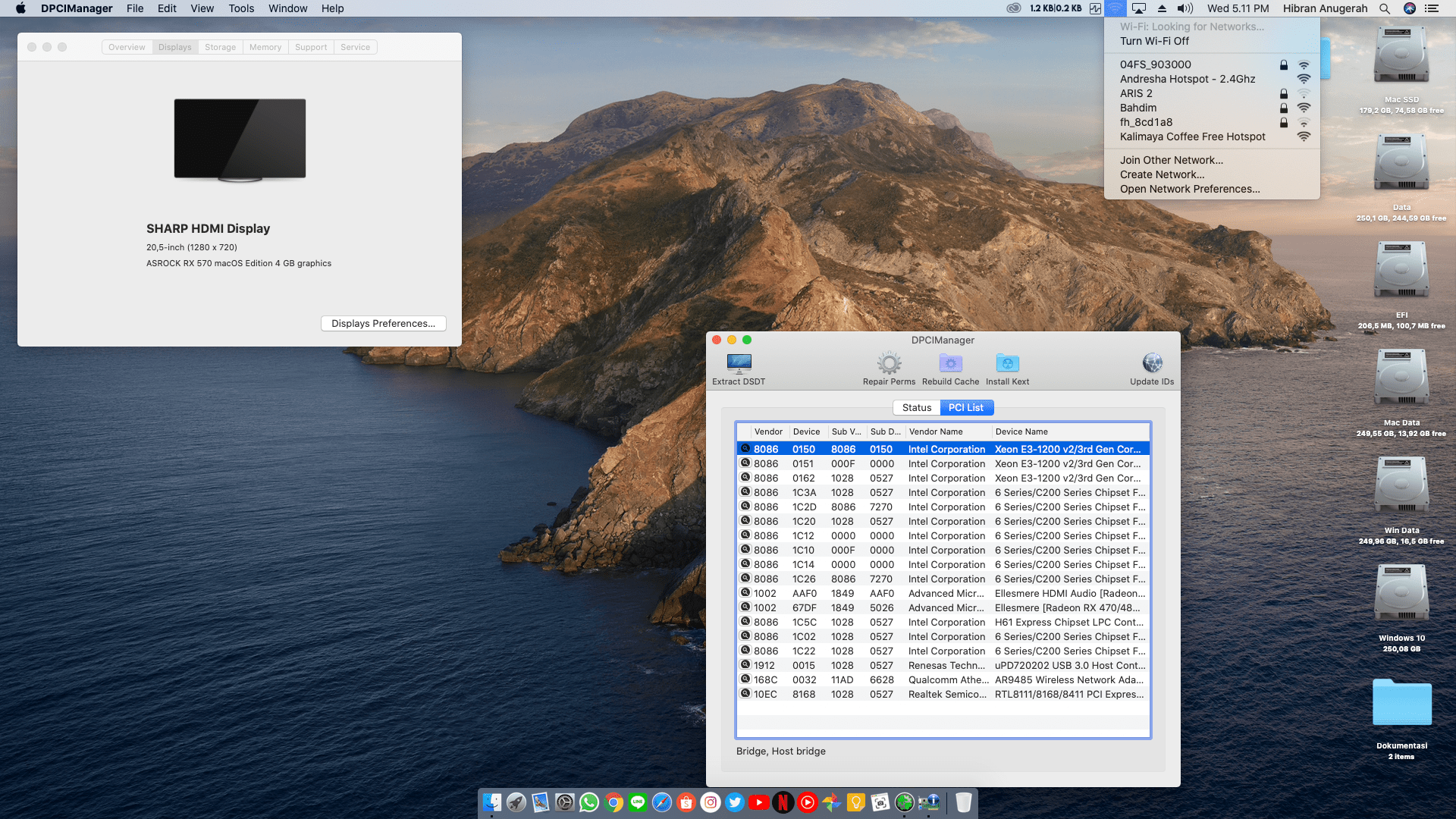
Task: Open the Window menu in menu bar
Action: point(287,8)
